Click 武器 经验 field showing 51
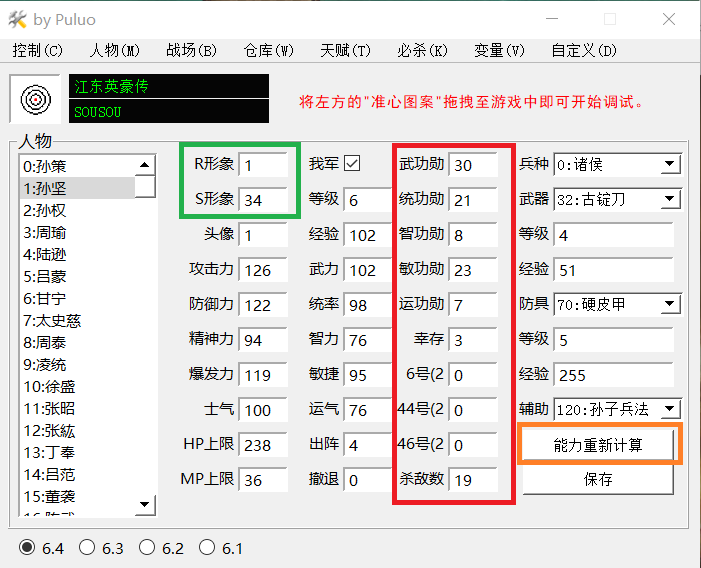701x568 pixels. click(613, 270)
